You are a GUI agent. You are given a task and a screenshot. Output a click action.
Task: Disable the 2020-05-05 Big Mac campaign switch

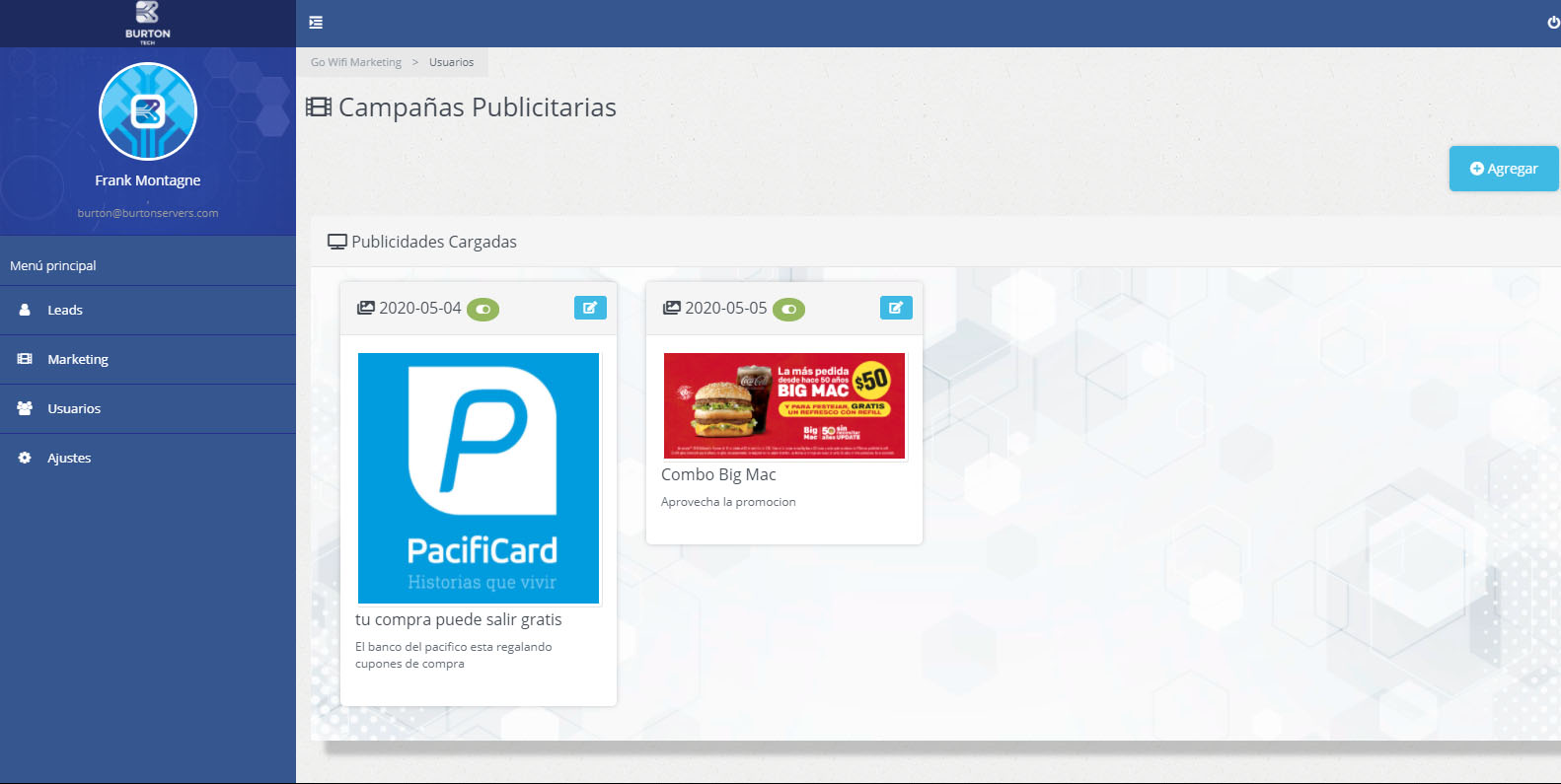(788, 310)
